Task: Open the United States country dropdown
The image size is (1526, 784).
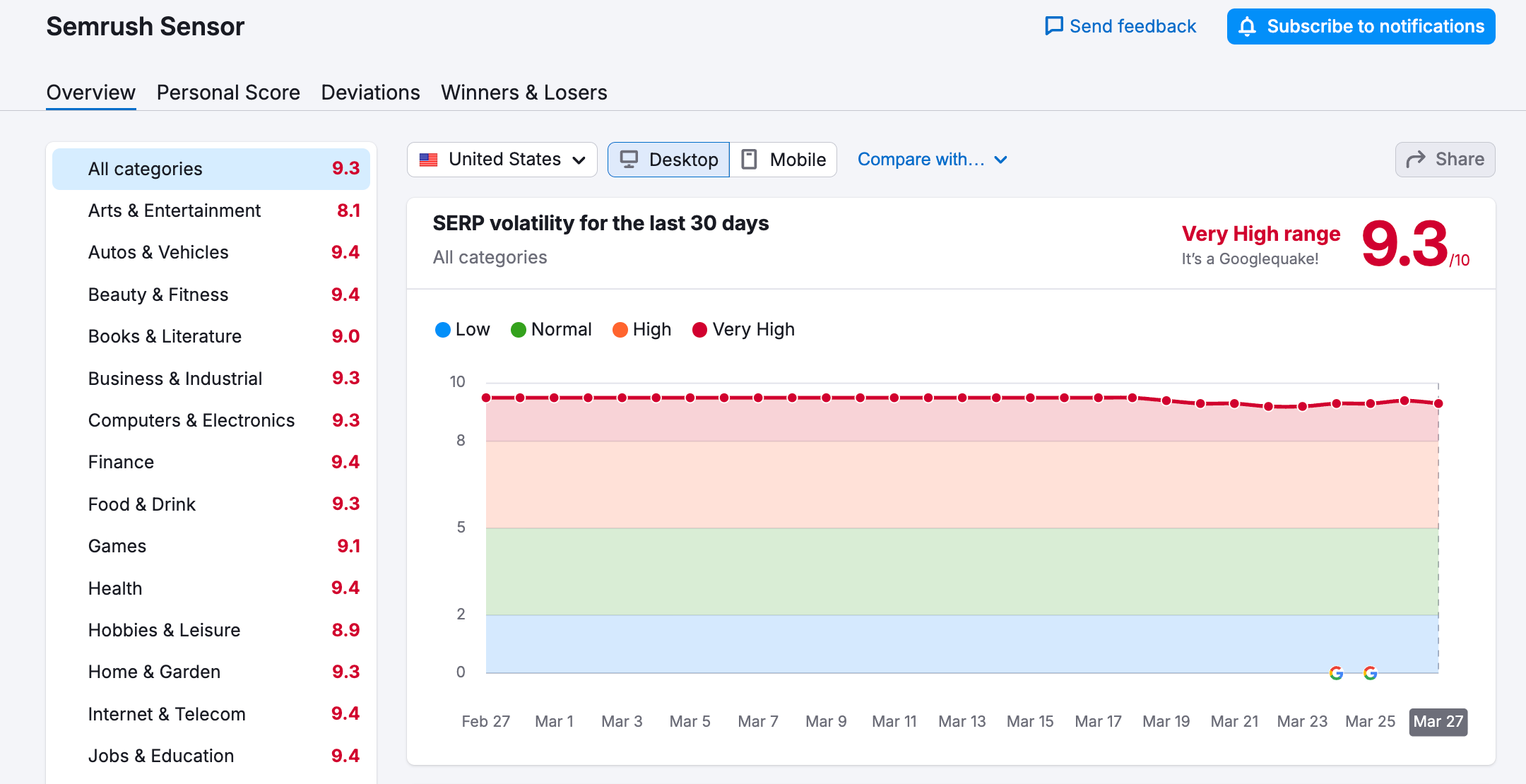Action: (x=502, y=160)
